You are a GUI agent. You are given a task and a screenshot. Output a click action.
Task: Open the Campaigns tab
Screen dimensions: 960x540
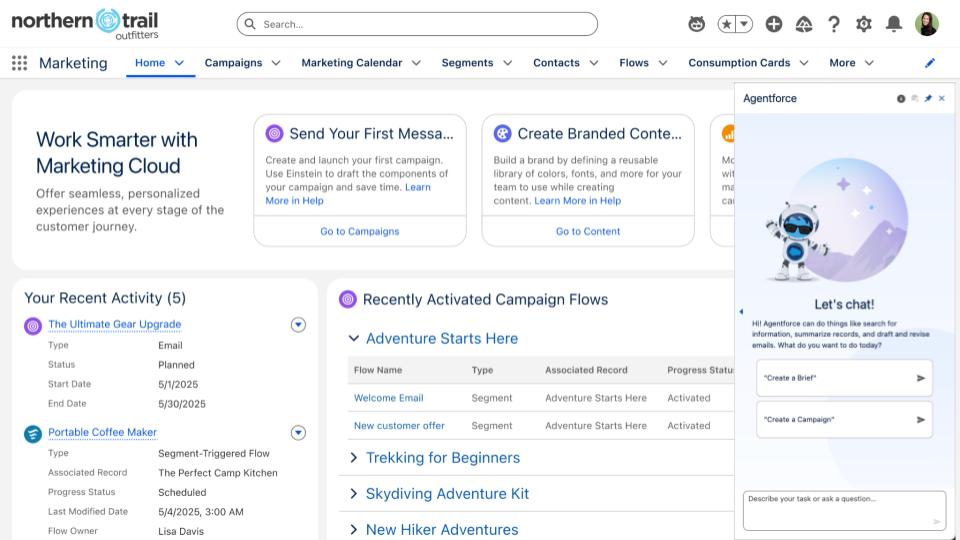(233, 63)
